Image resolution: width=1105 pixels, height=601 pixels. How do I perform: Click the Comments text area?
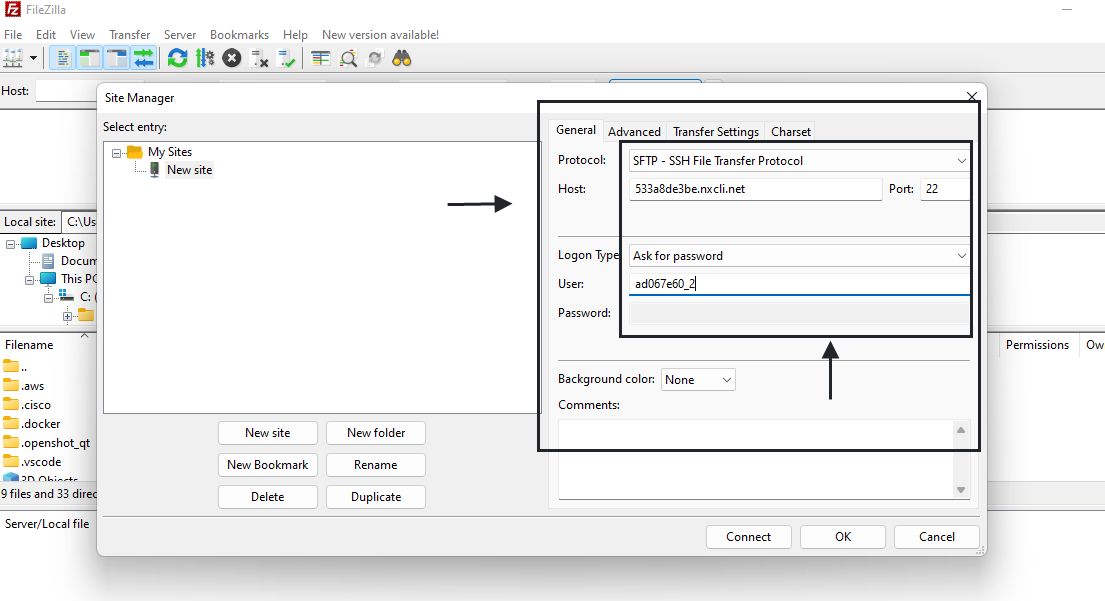click(755, 459)
